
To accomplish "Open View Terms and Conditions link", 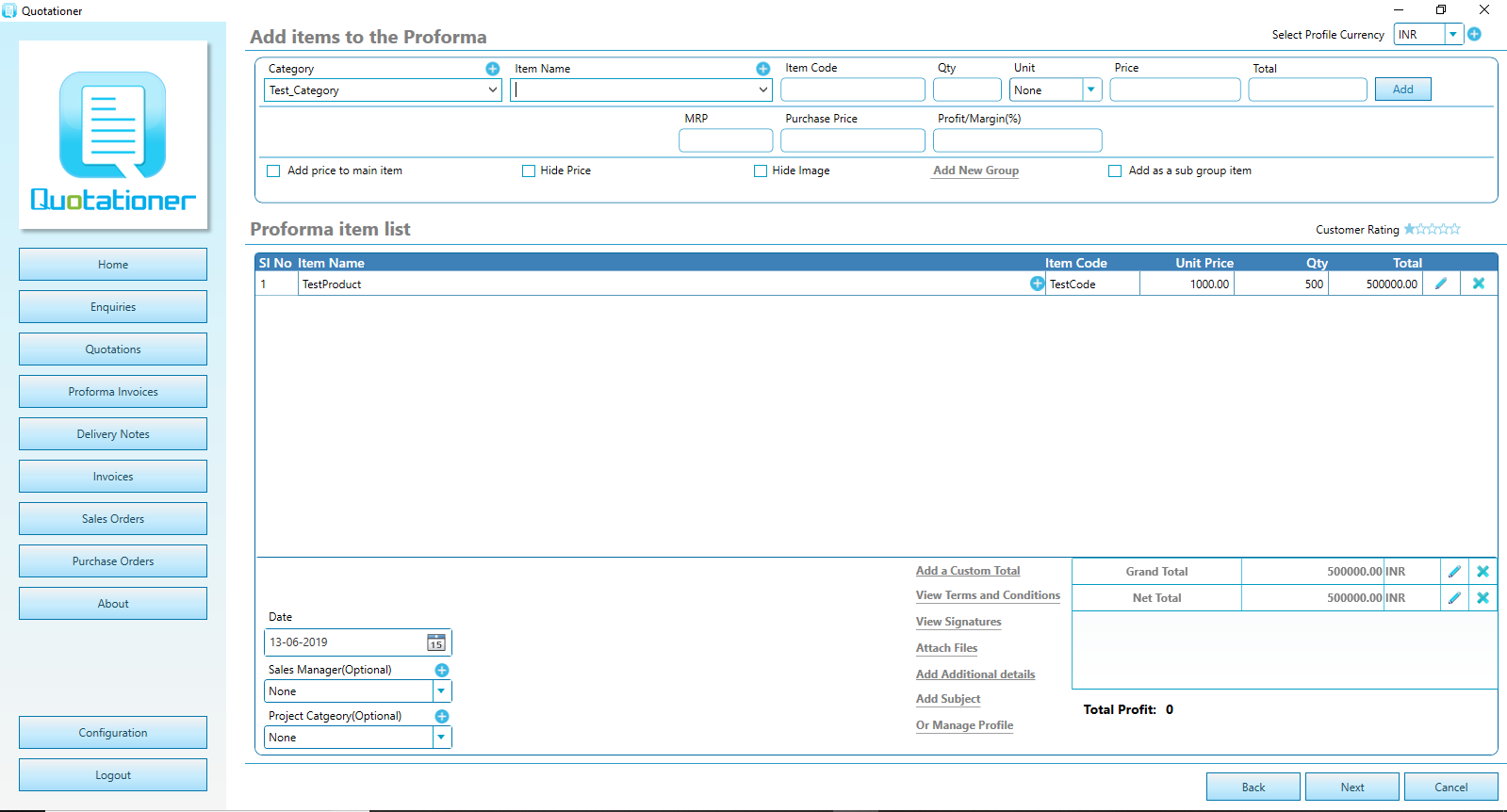I will pos(988,595).
